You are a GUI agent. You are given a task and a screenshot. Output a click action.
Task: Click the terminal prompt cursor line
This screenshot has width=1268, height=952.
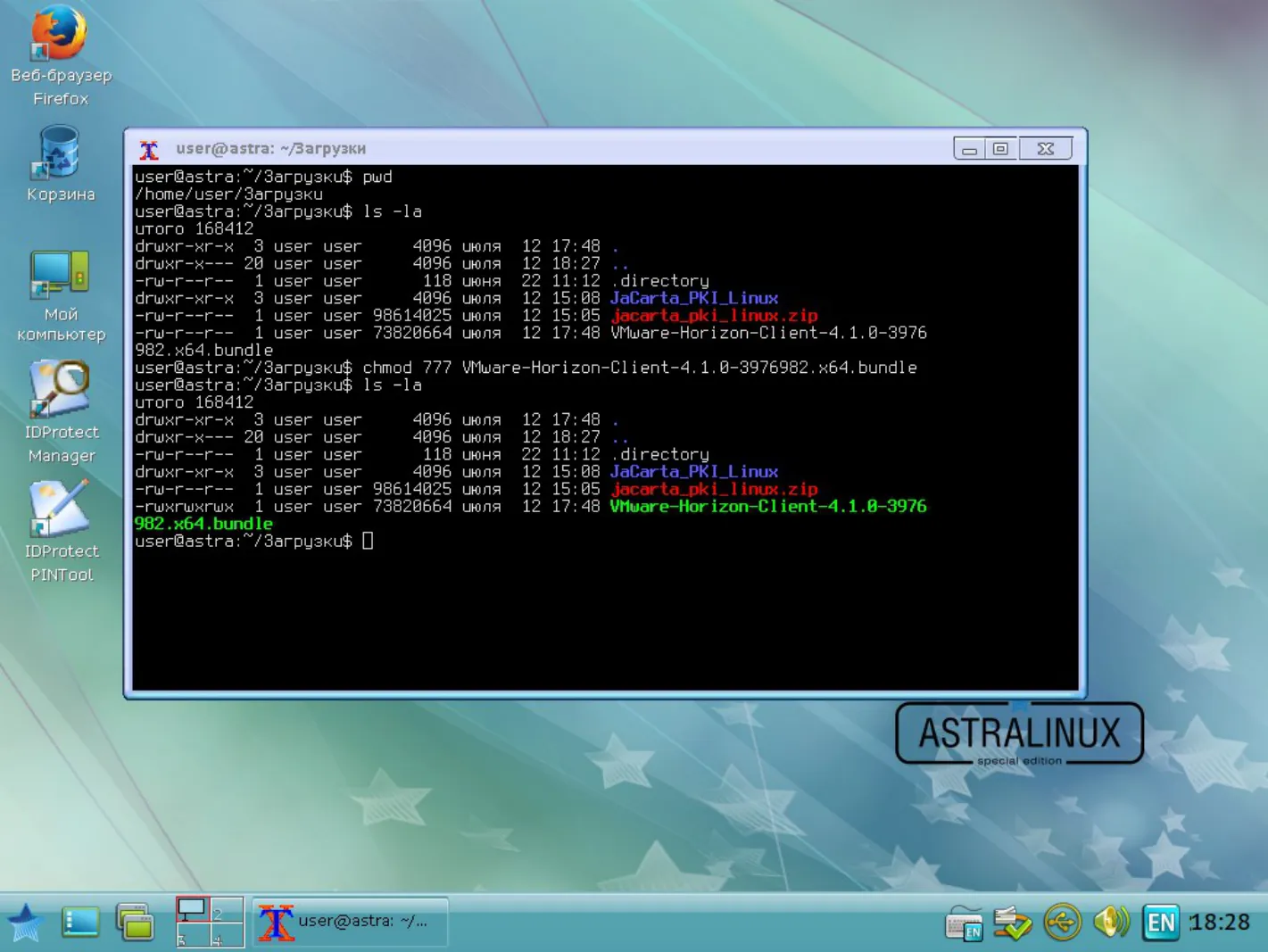pyautogui.click(x=253, y=542)
